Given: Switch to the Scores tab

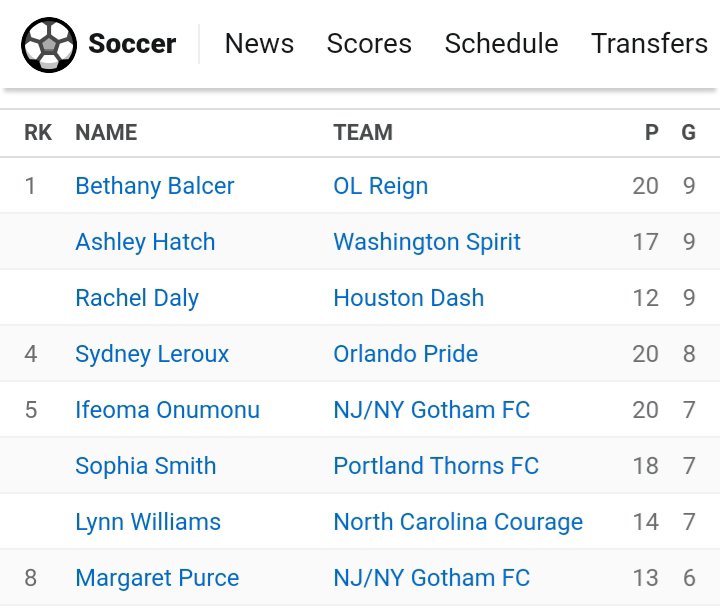Looking at the screenshot, I should click(369, 44).
